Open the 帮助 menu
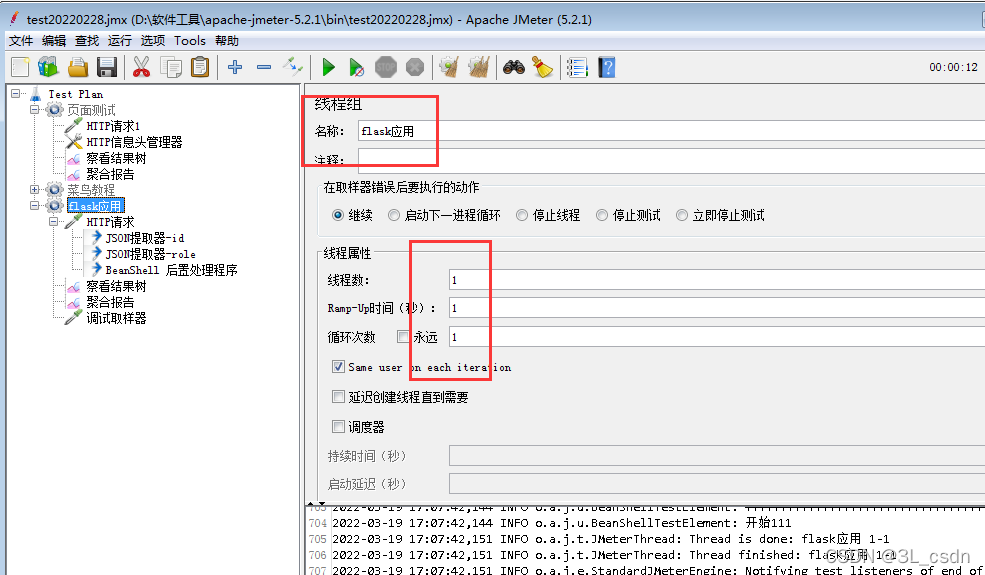This screenshot has width=985, height=575. pos(227,41)
